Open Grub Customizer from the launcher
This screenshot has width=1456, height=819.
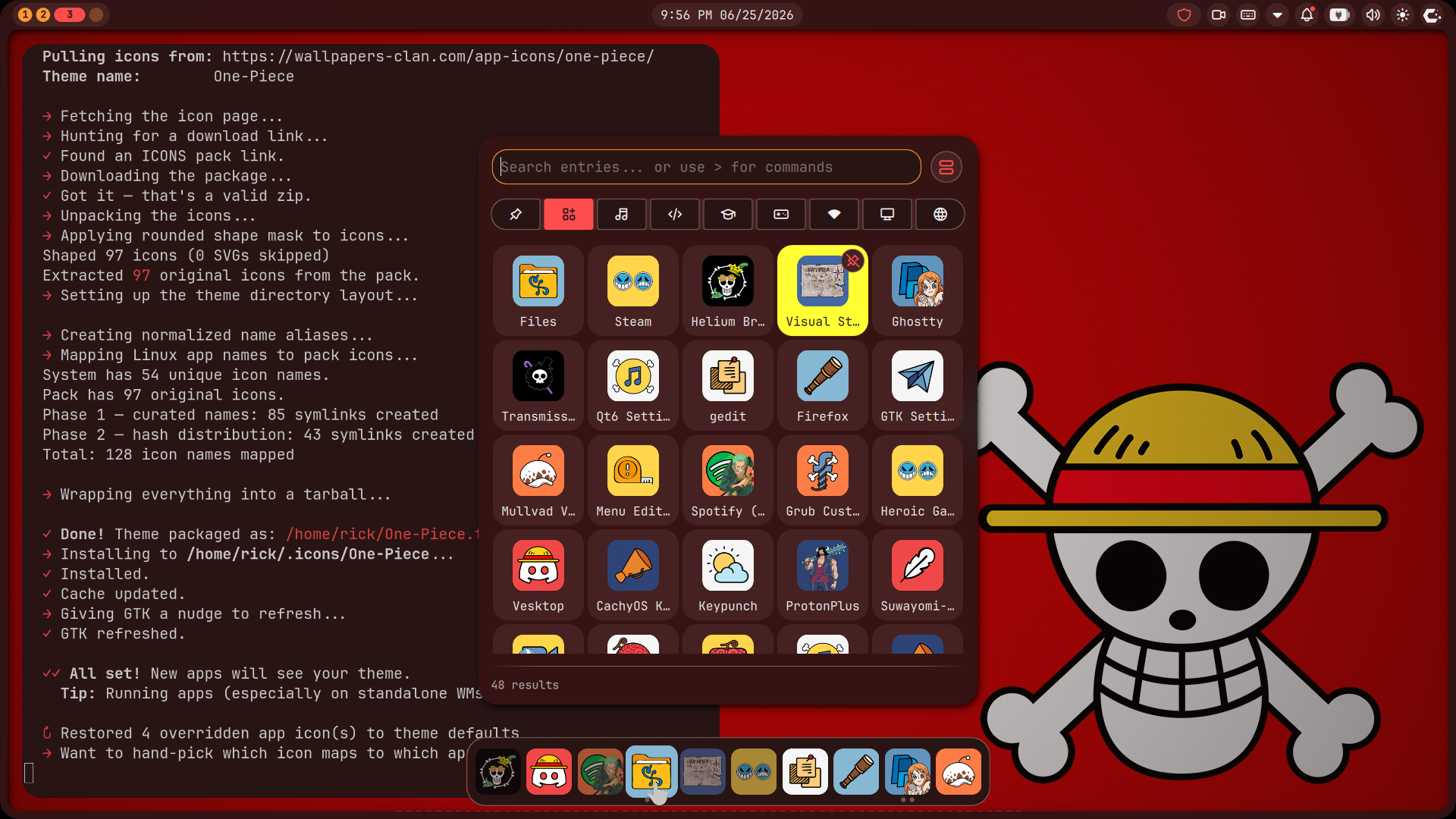point(822,480)
